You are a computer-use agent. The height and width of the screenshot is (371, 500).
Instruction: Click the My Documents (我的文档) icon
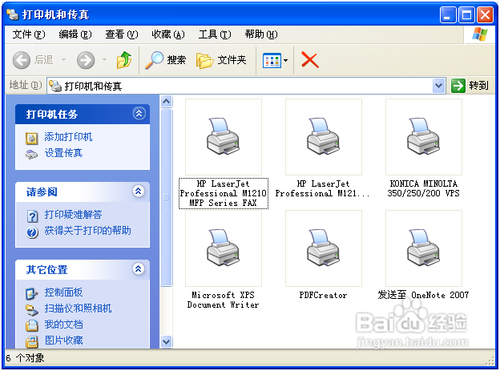[32, 325]
